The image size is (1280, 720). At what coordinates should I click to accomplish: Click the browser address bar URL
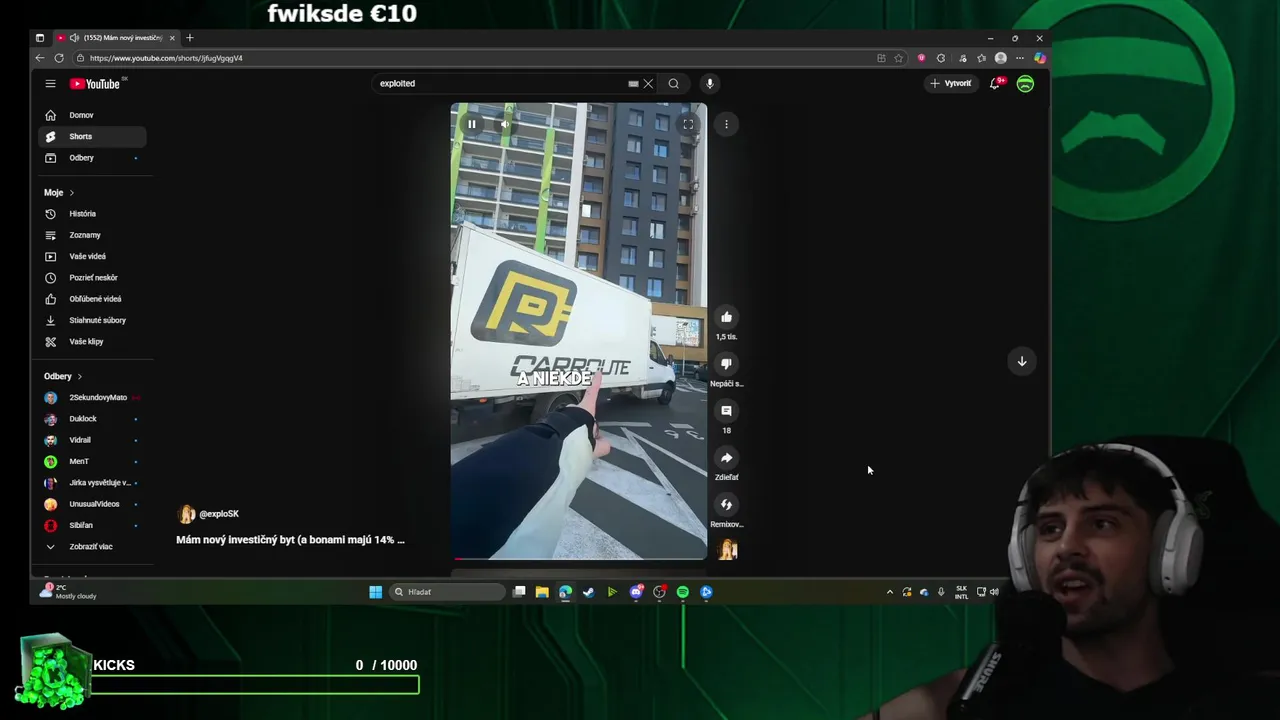(x=166, y=58)
